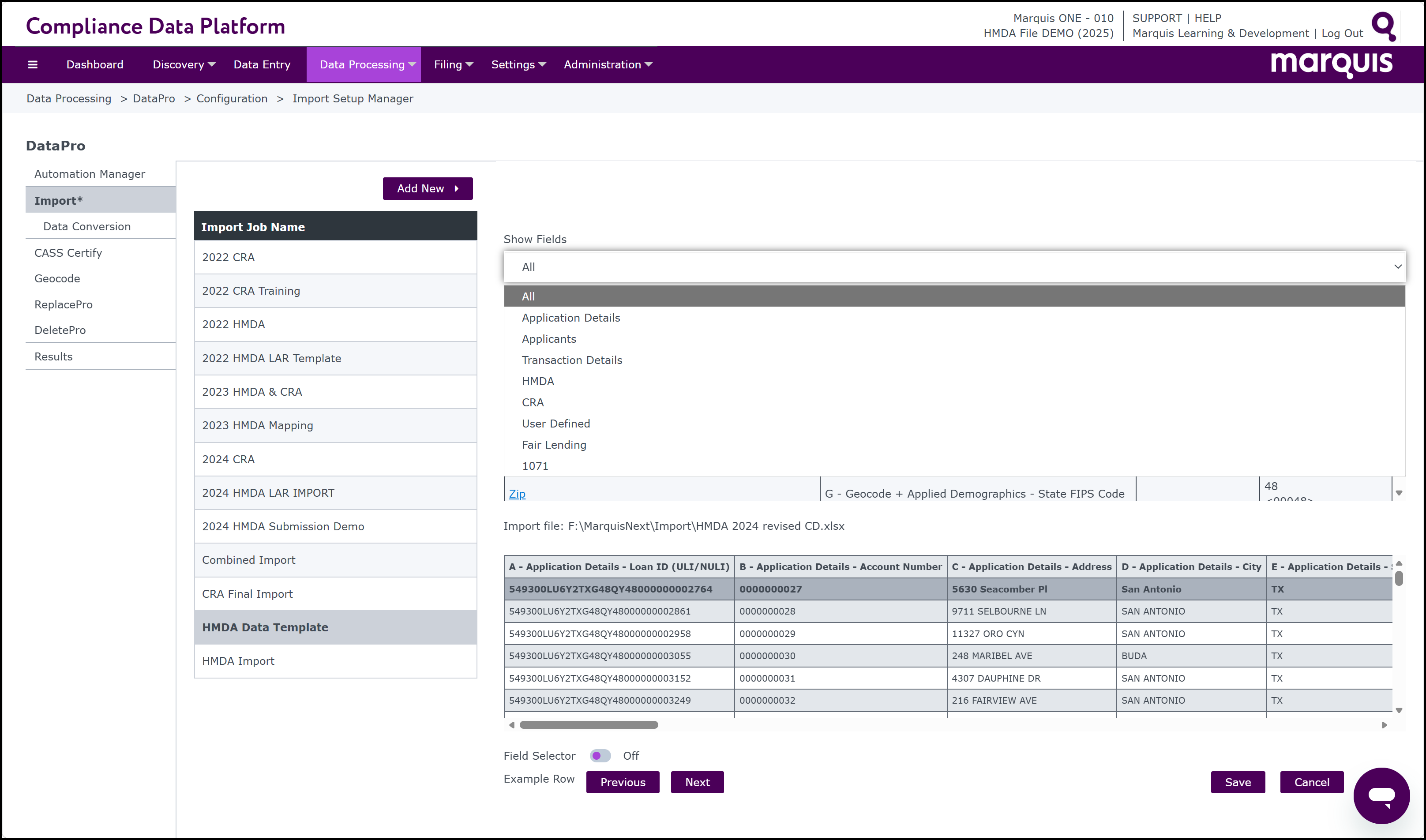This screenshot has width=1426, height=840.
Task: Choose Transaction Details from Show Fields list
Action: point(572,360)
